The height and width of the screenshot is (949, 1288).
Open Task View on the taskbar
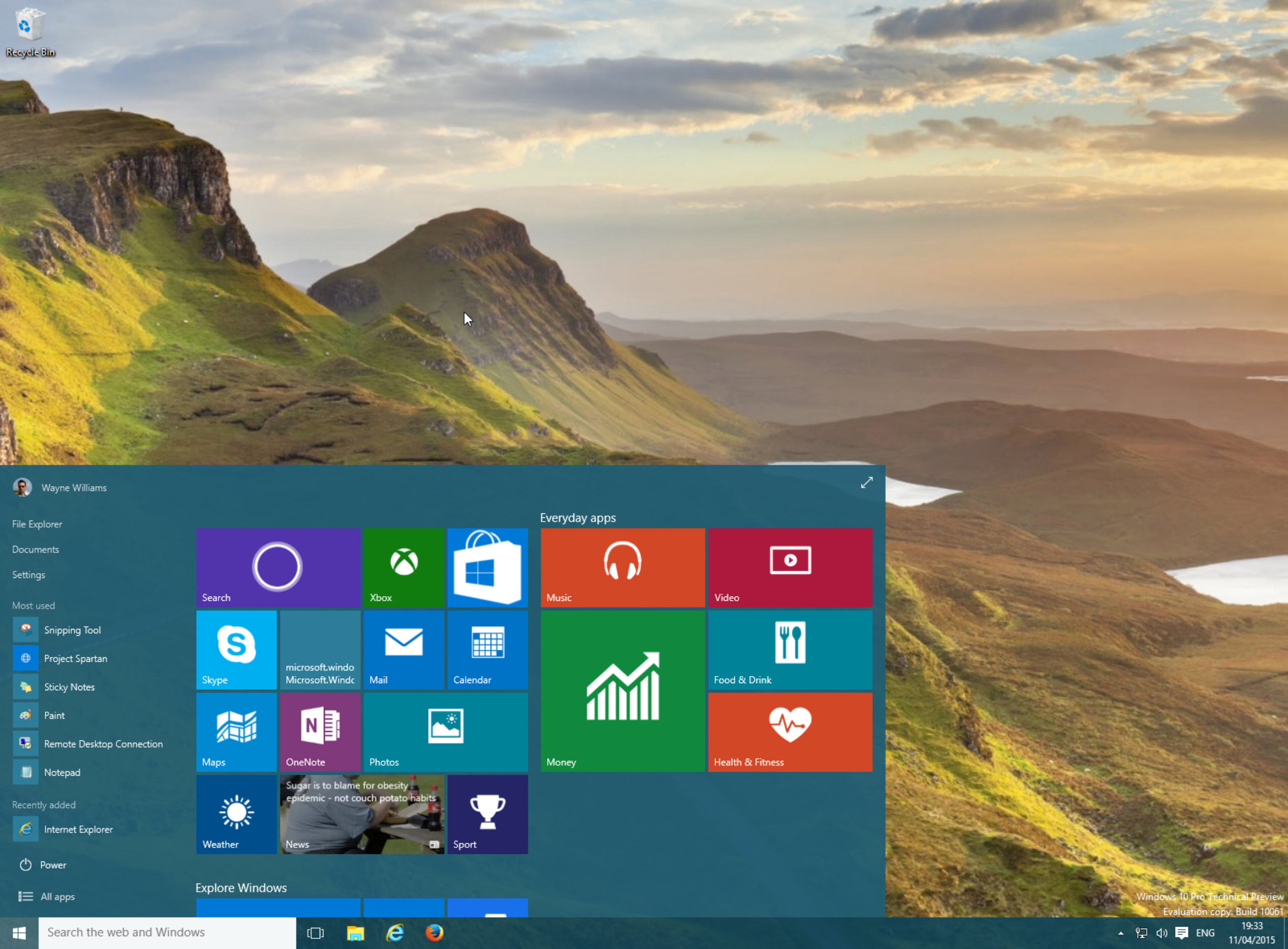[x=316, y=933]
